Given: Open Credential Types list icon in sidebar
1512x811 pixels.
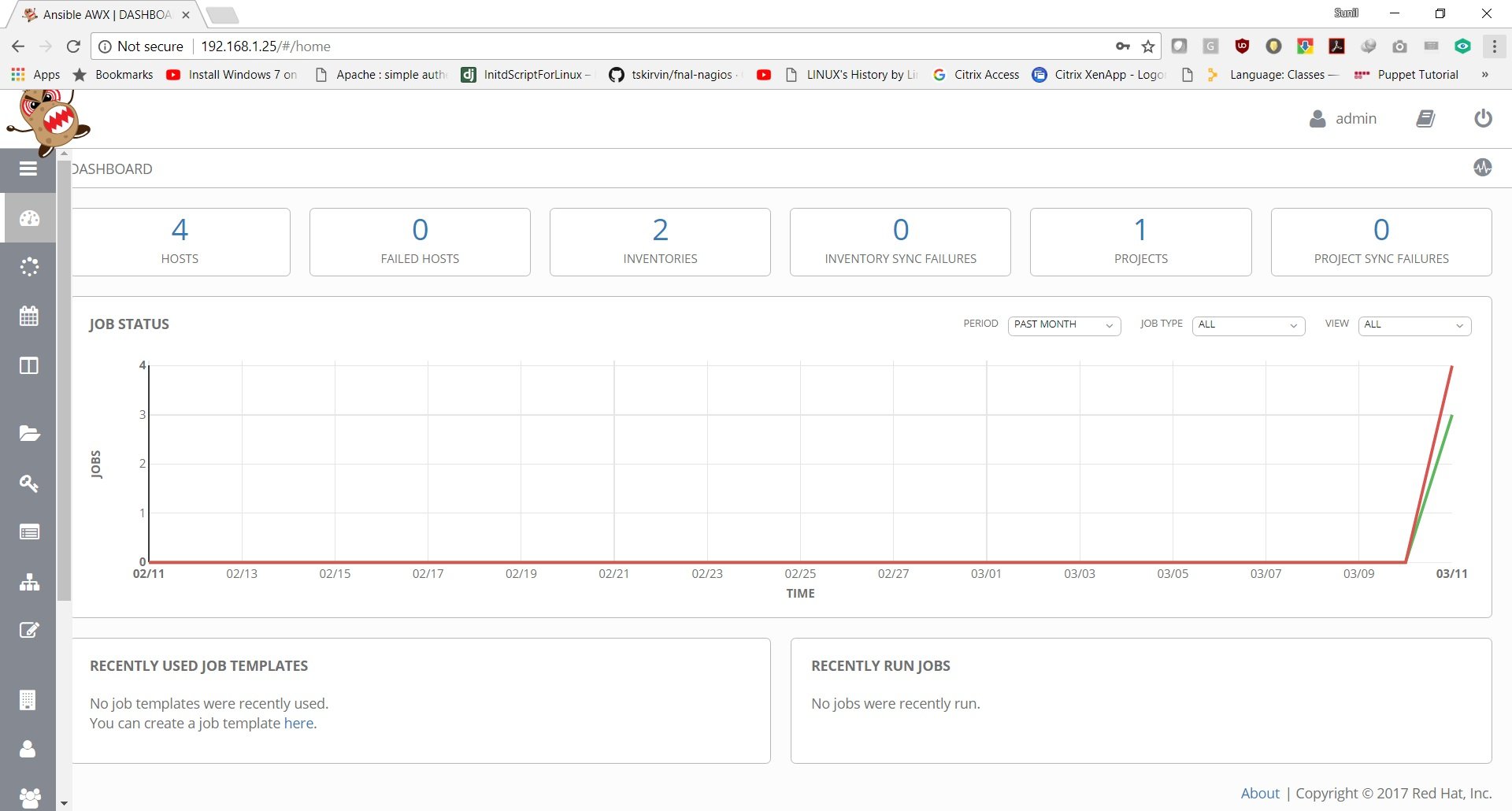Looking at the screenshot, I should coord(29,532).
